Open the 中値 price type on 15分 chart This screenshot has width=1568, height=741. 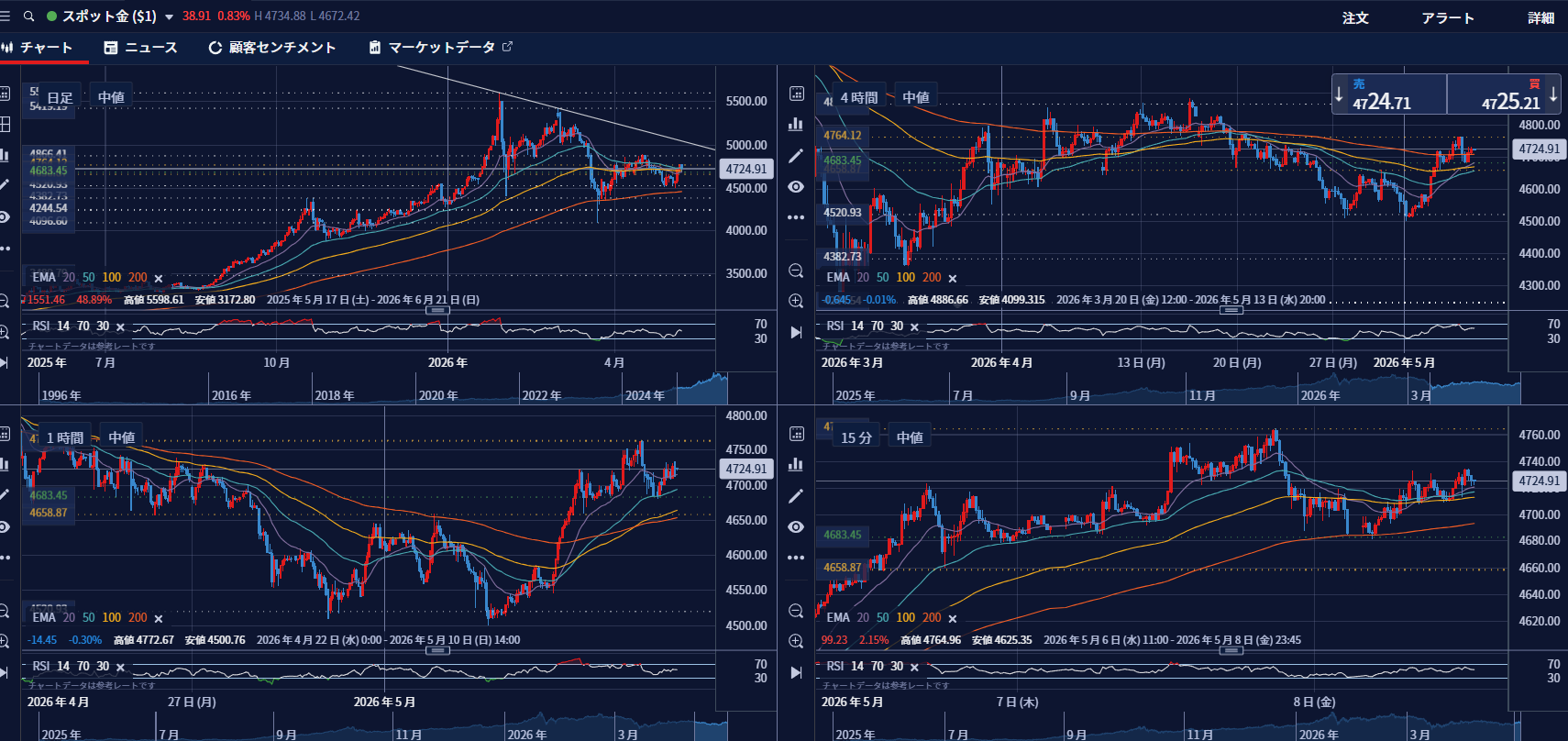[x=910, y=437]
